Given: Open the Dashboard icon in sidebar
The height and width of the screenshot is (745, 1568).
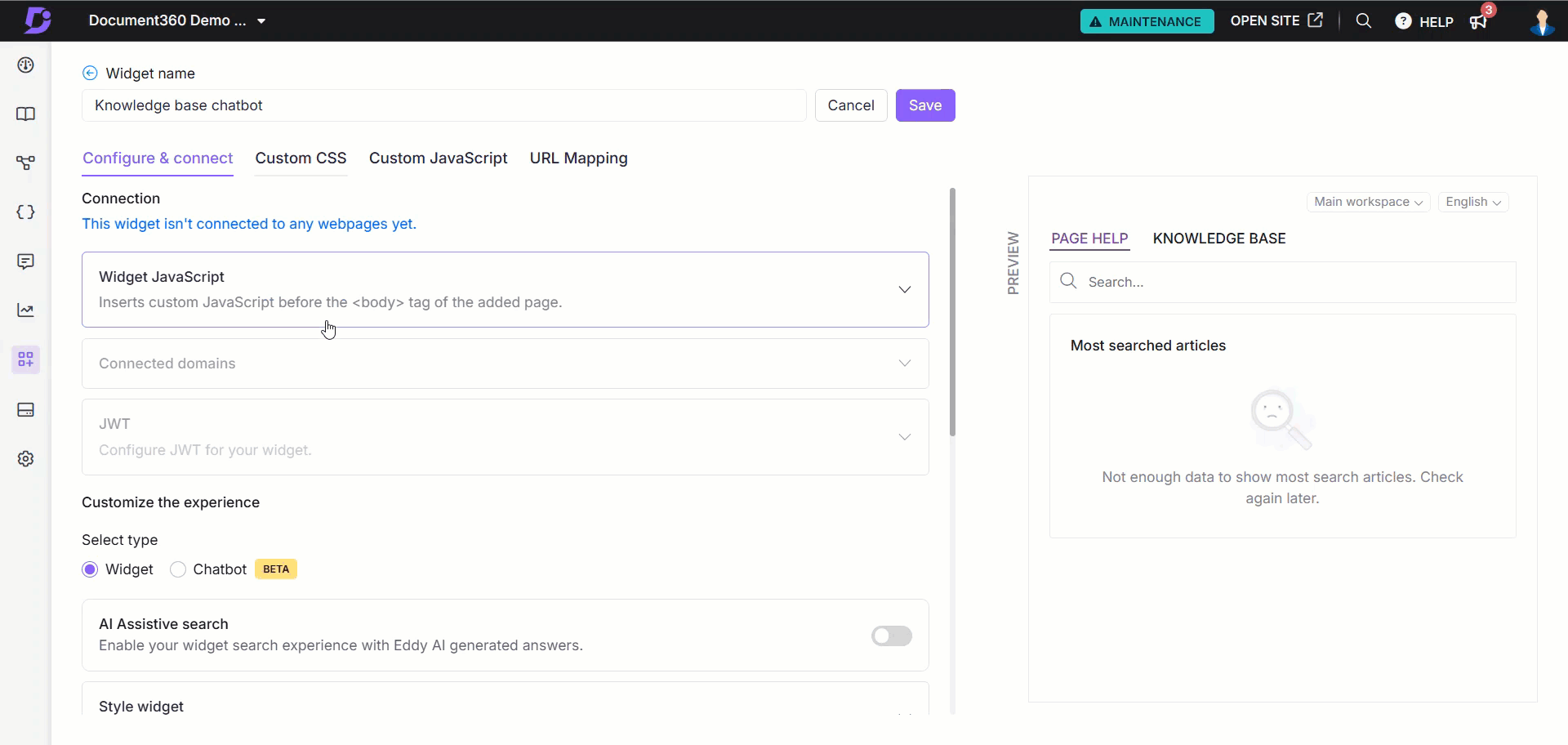Looking at the screenshot, I should [x=25, y=65].
